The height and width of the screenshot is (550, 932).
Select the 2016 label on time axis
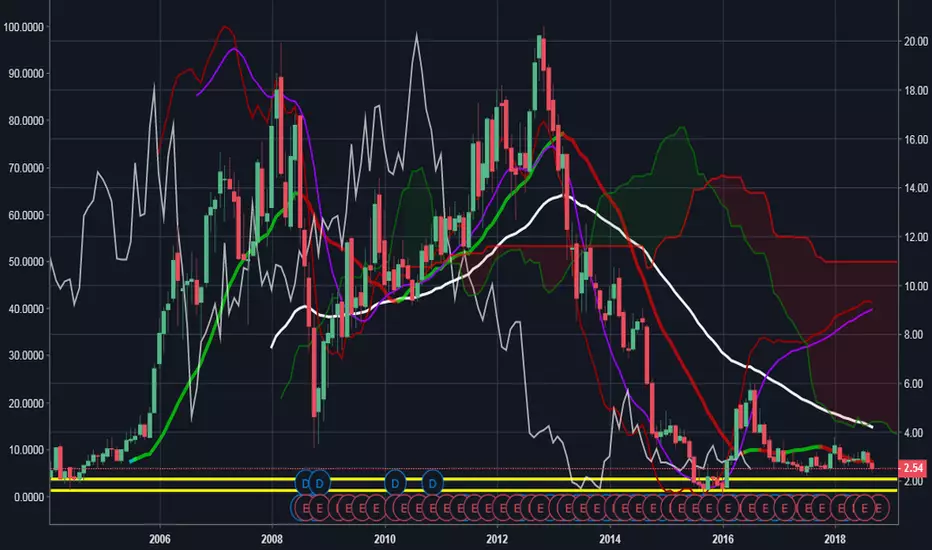coord(723,539)
